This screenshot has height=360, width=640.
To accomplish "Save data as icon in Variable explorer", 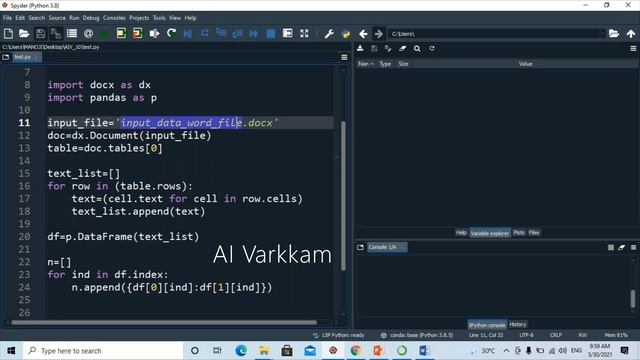I will point(374,49).
